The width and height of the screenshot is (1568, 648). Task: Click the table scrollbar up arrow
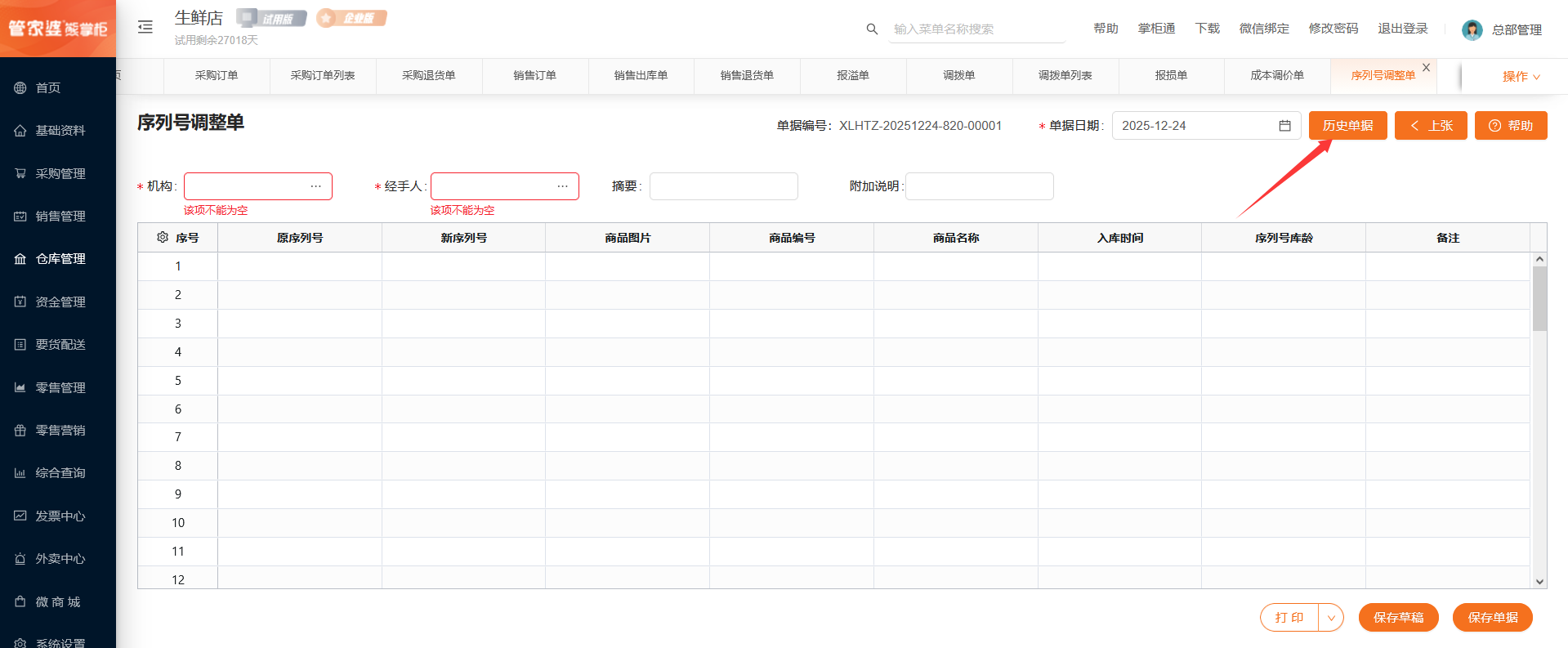coord(1539,259)
